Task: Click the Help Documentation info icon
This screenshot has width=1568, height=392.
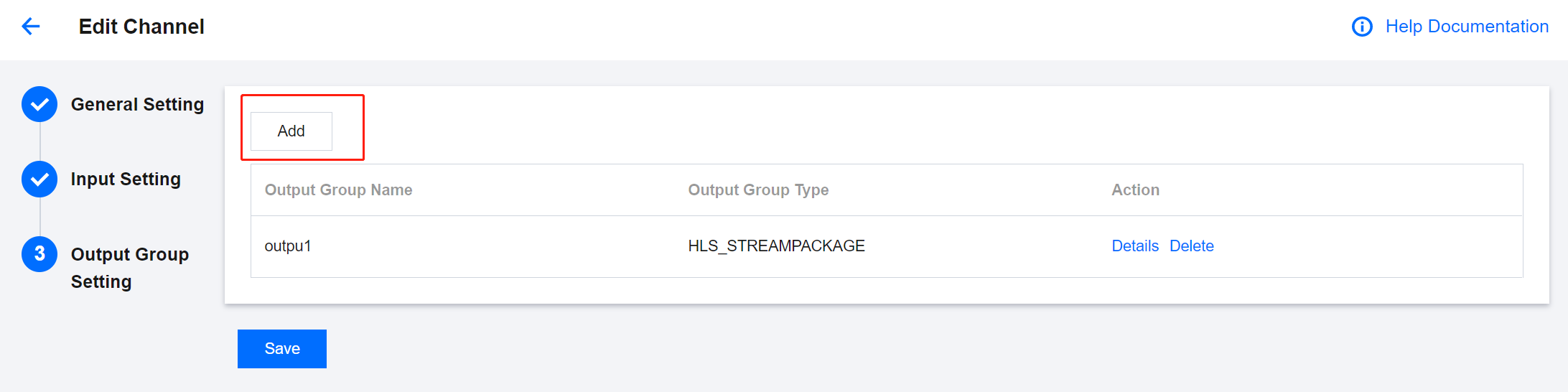Action: (1361, 27)
